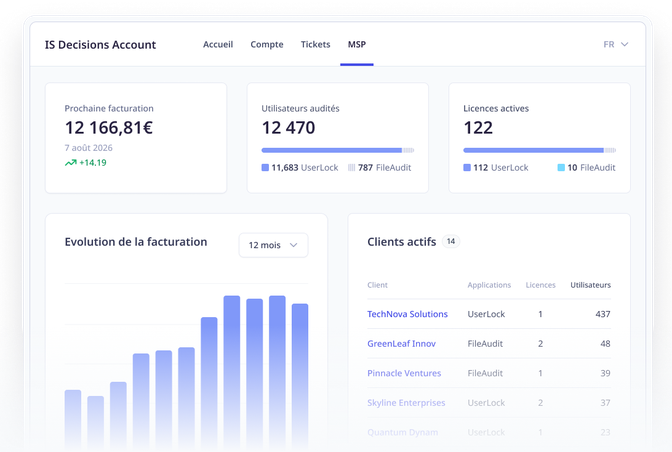
Task: Click the UserLock legend square under Licences actives
Action: tap(467, 168)
